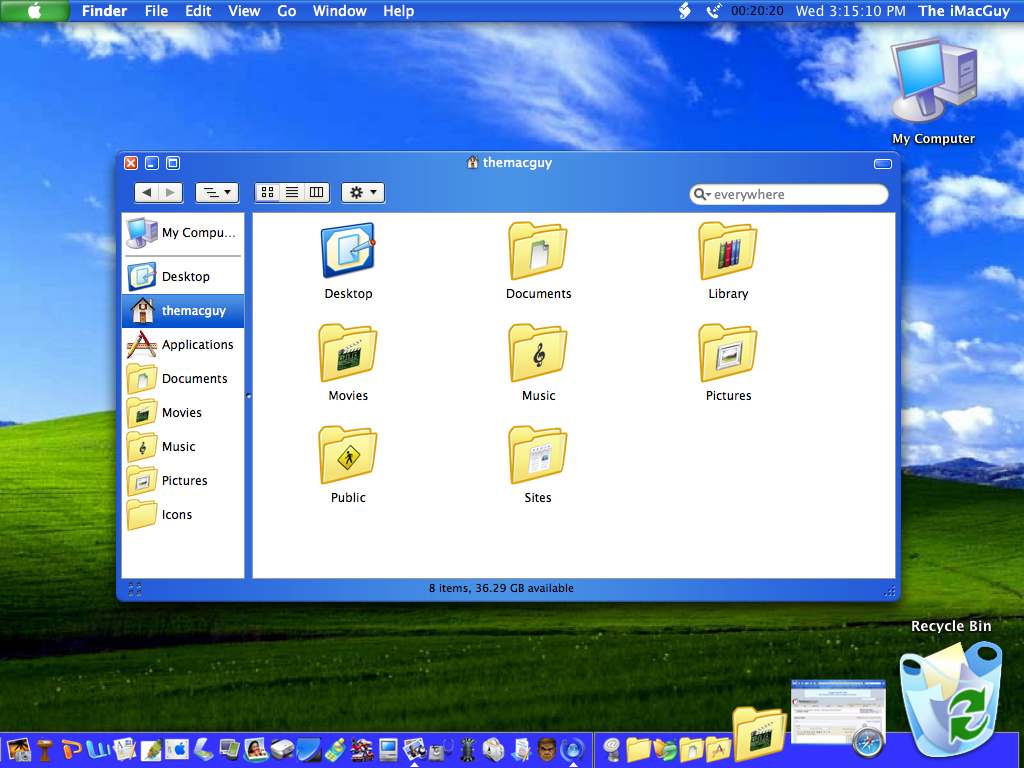Open the Edit menu
The height and width of the screenshot is (768, 1024).
pyautogui.click(x=198, y=11)
